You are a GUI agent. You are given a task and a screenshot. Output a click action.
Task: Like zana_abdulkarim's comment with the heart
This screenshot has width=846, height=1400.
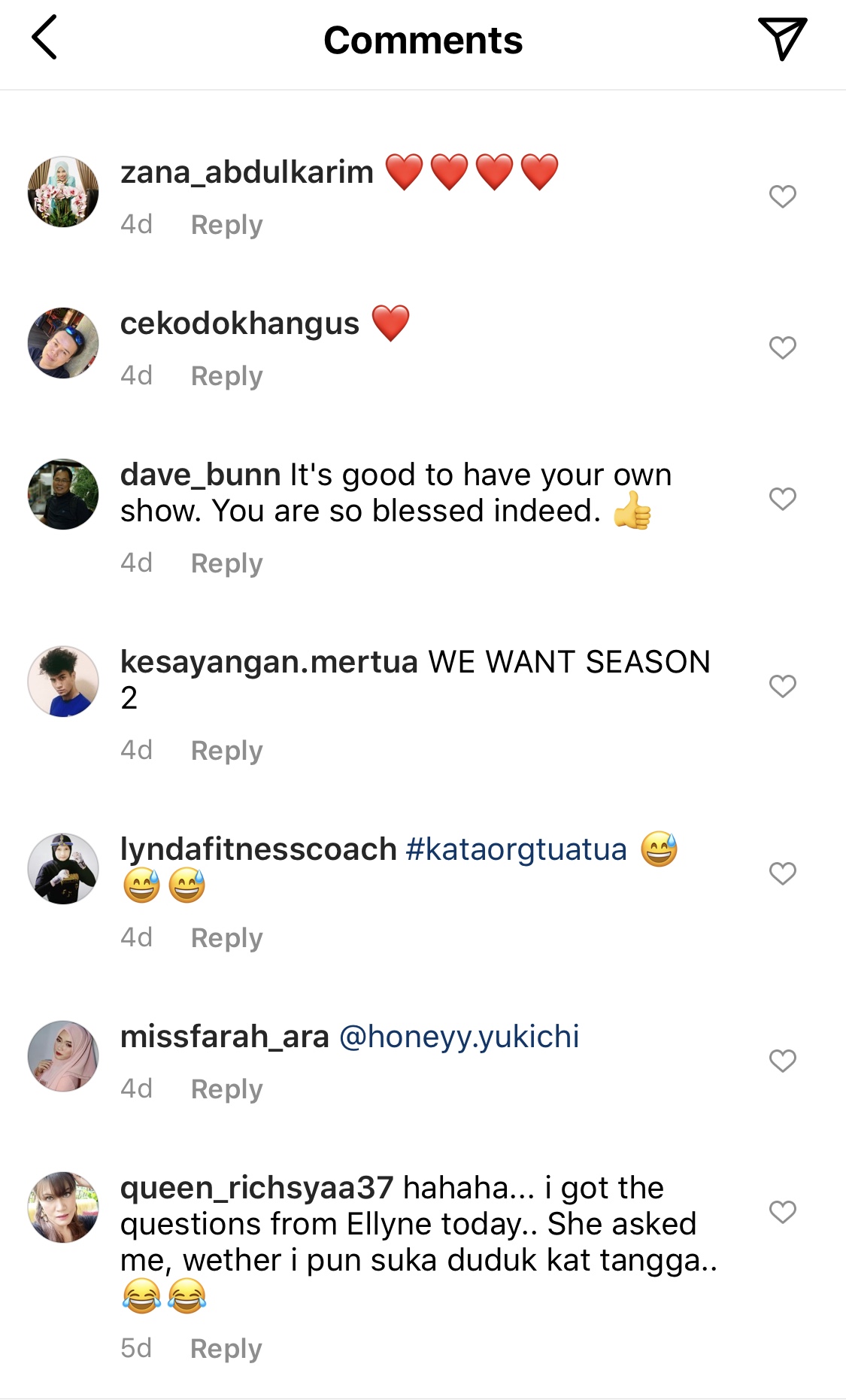tap(783, 196)
